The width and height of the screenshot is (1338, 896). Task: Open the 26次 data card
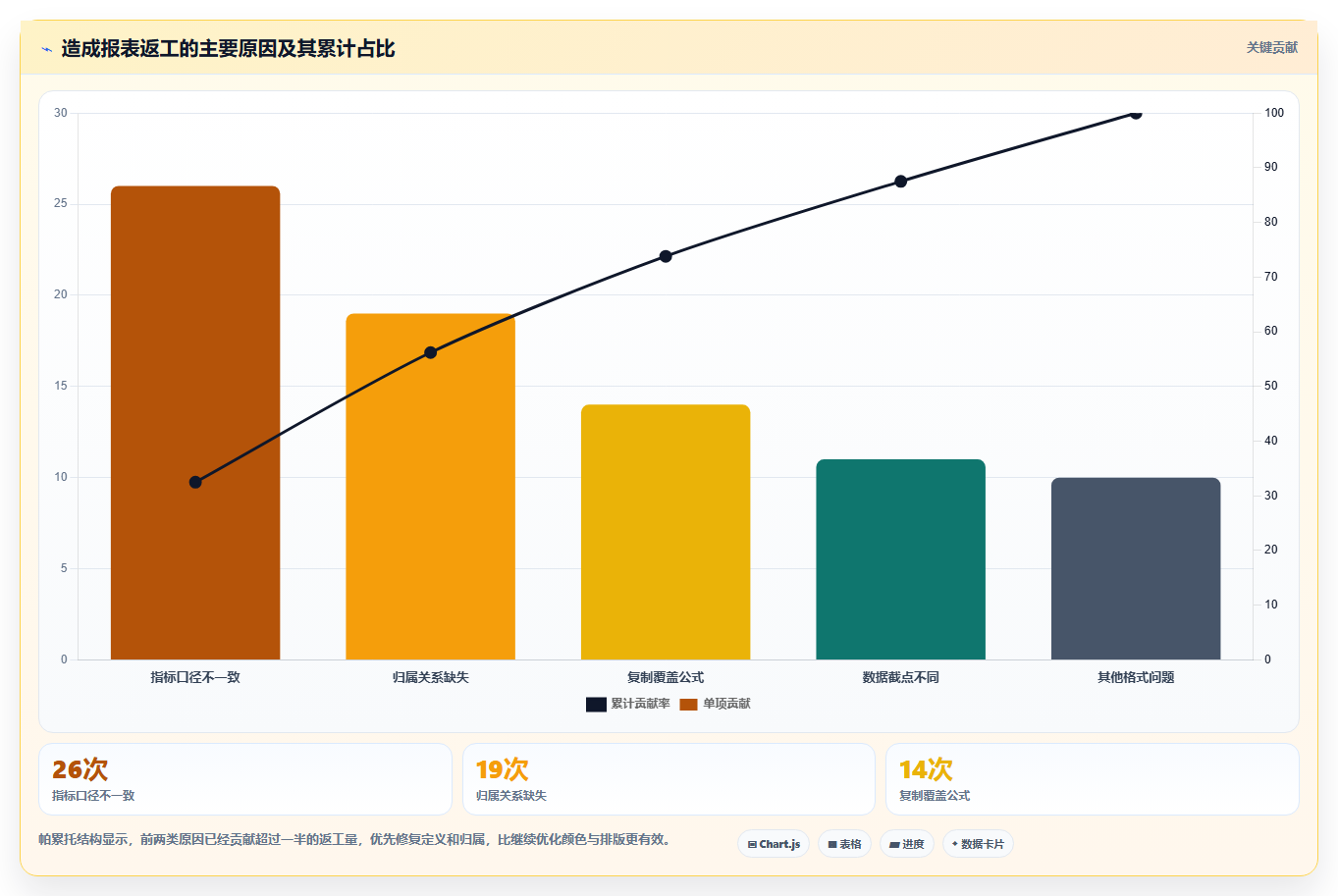click(x=245, y=779)
